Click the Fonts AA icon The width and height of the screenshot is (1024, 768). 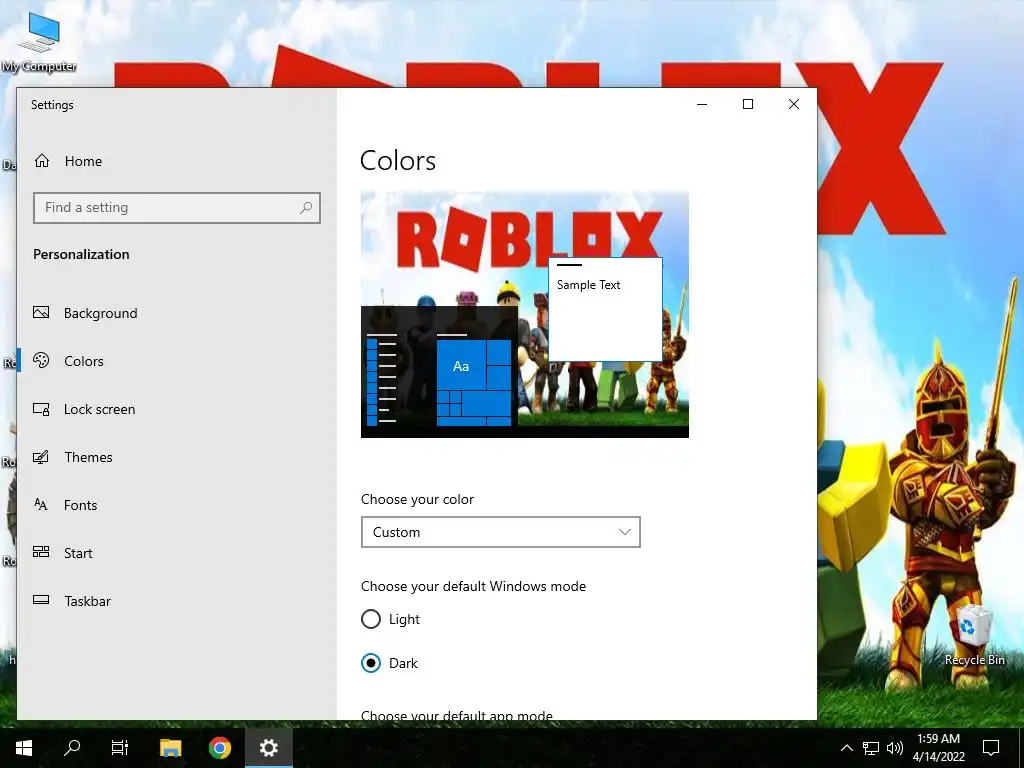pyautogui.click(x=41, y=505)
